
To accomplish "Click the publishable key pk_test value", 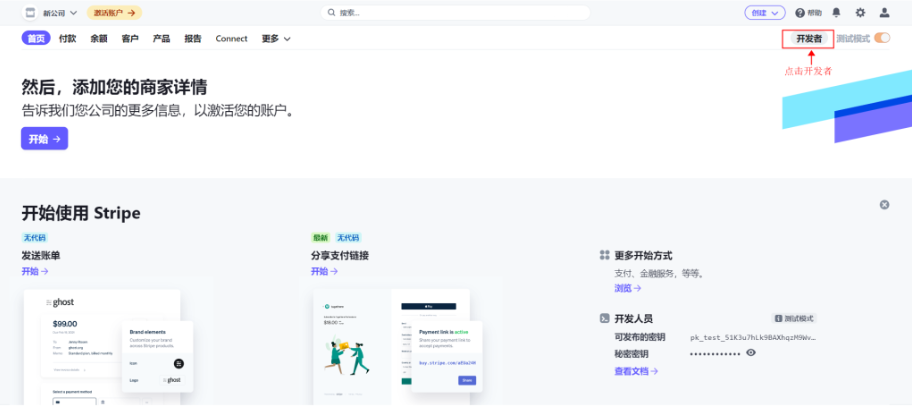I will coord(753,337).
